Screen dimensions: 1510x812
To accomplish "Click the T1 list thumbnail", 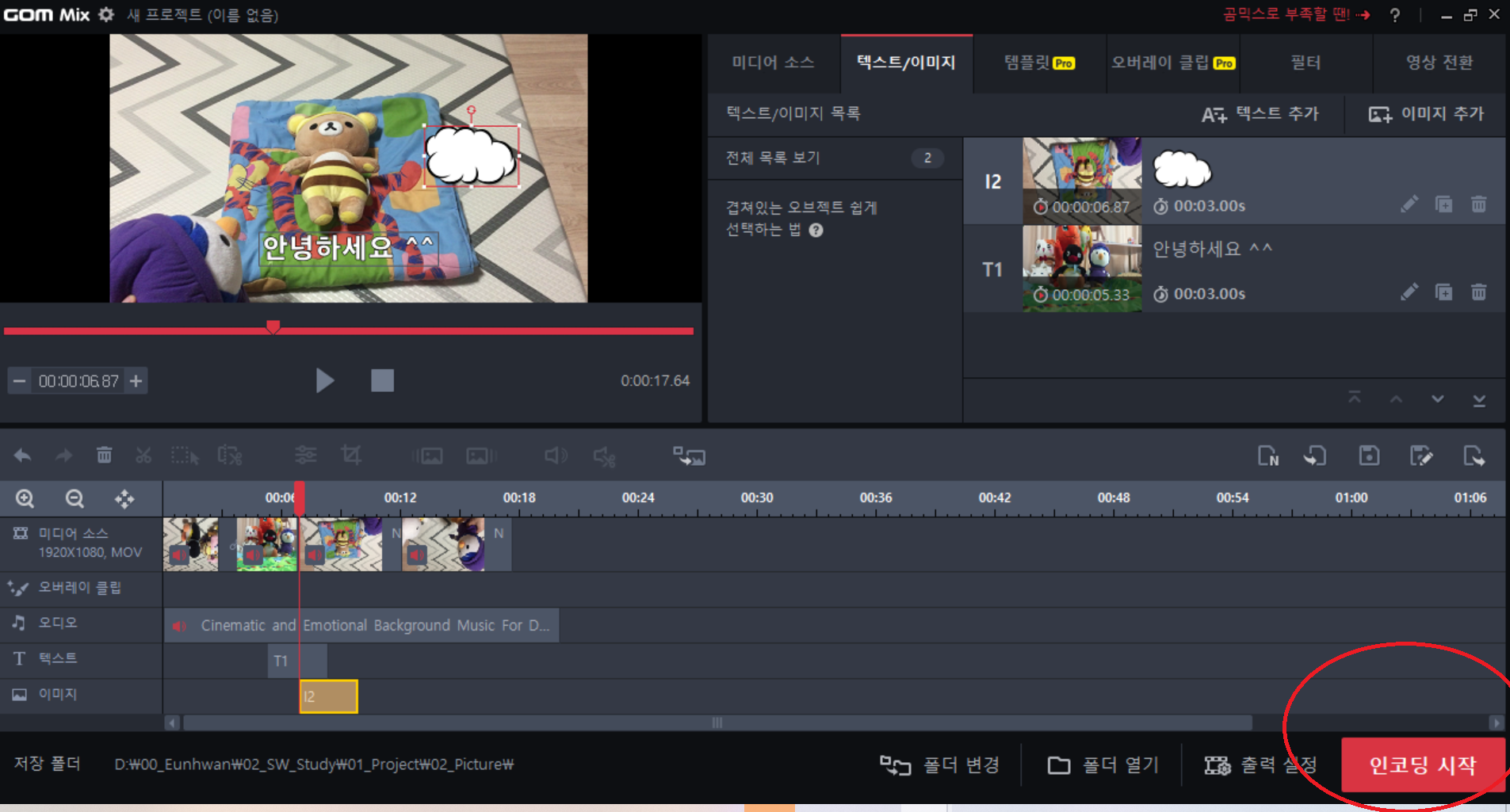I will (x=1082, y=269).
